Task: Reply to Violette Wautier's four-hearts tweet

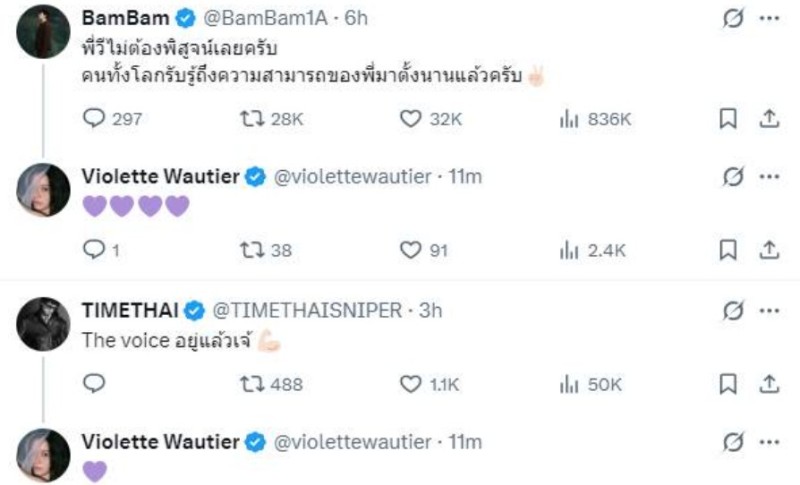Action: 94,250
